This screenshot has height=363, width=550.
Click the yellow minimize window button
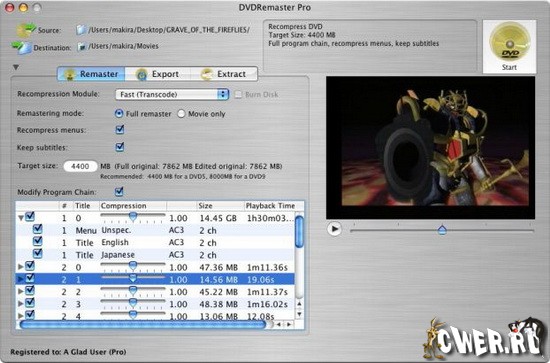(23, 8)
